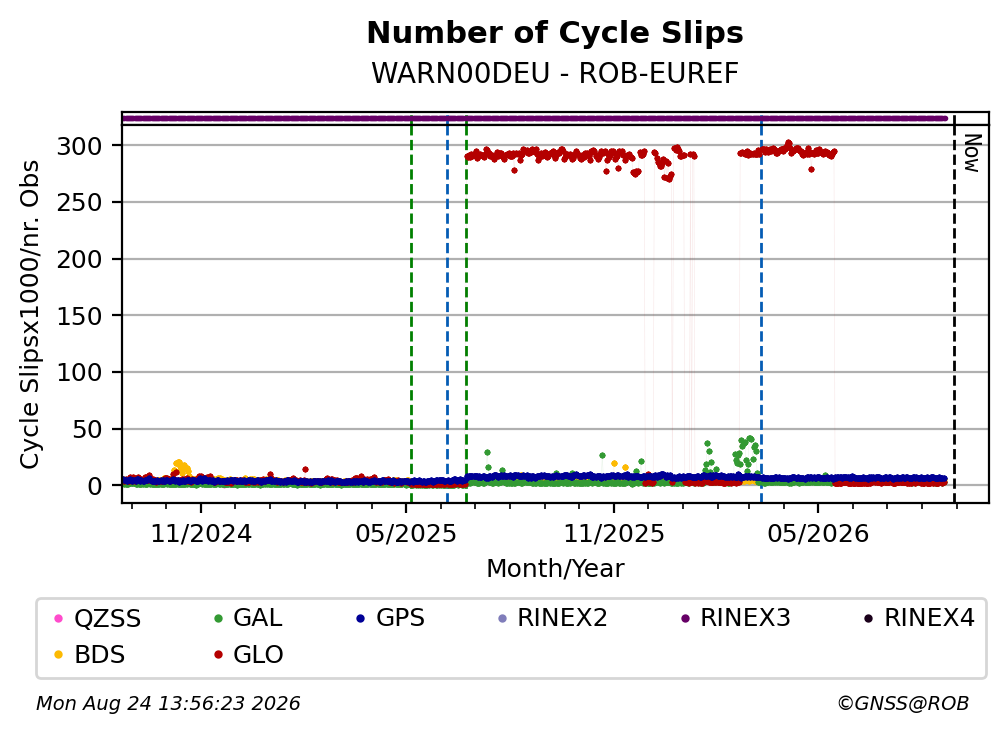Click the RINEX4 legend marker
This screenshot has height=734, width=1008.
[x=868, y=618]
